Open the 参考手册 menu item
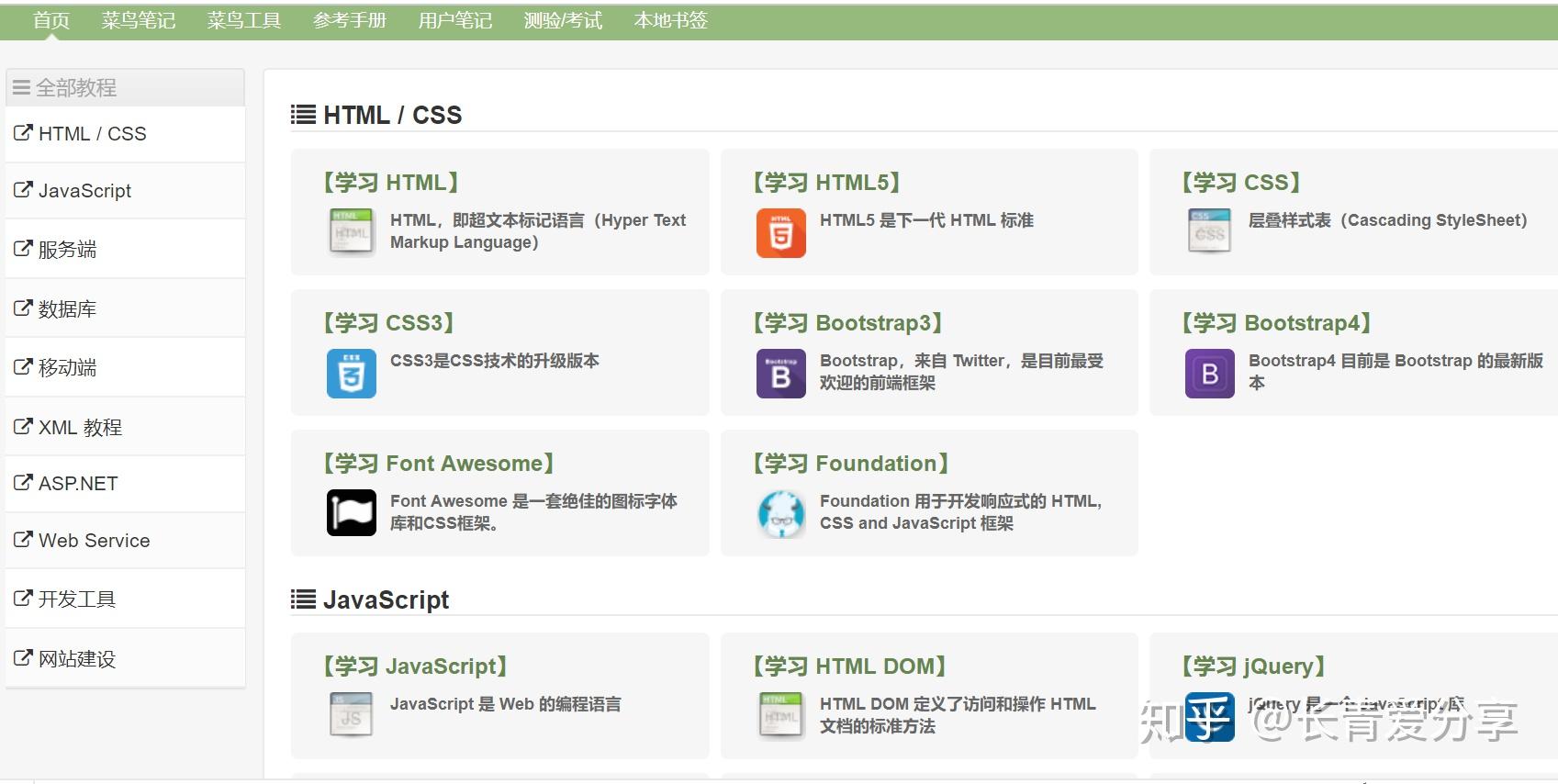The height and width of the screenshot is (784, 1558). click(350, 20)
